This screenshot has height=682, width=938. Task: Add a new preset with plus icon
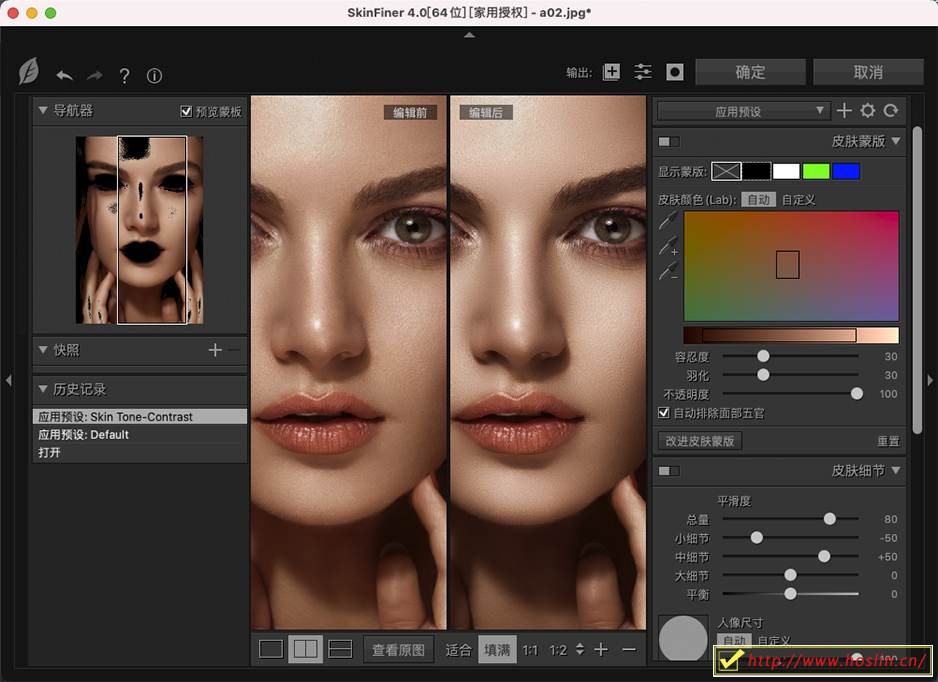[x=844, y=111]
